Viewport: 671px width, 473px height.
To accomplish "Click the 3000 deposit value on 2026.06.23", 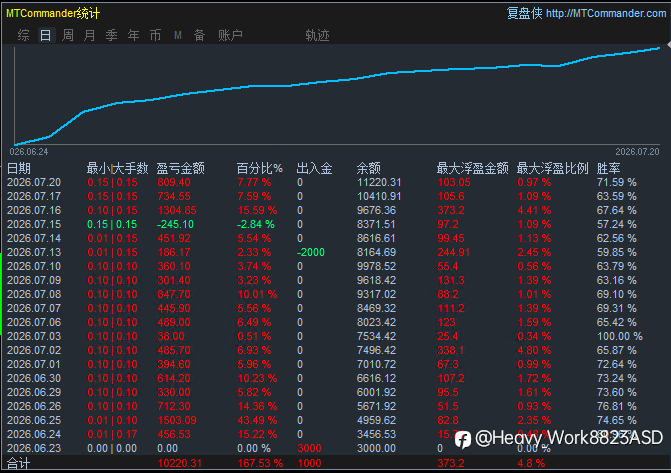I will tap(309, 449).
